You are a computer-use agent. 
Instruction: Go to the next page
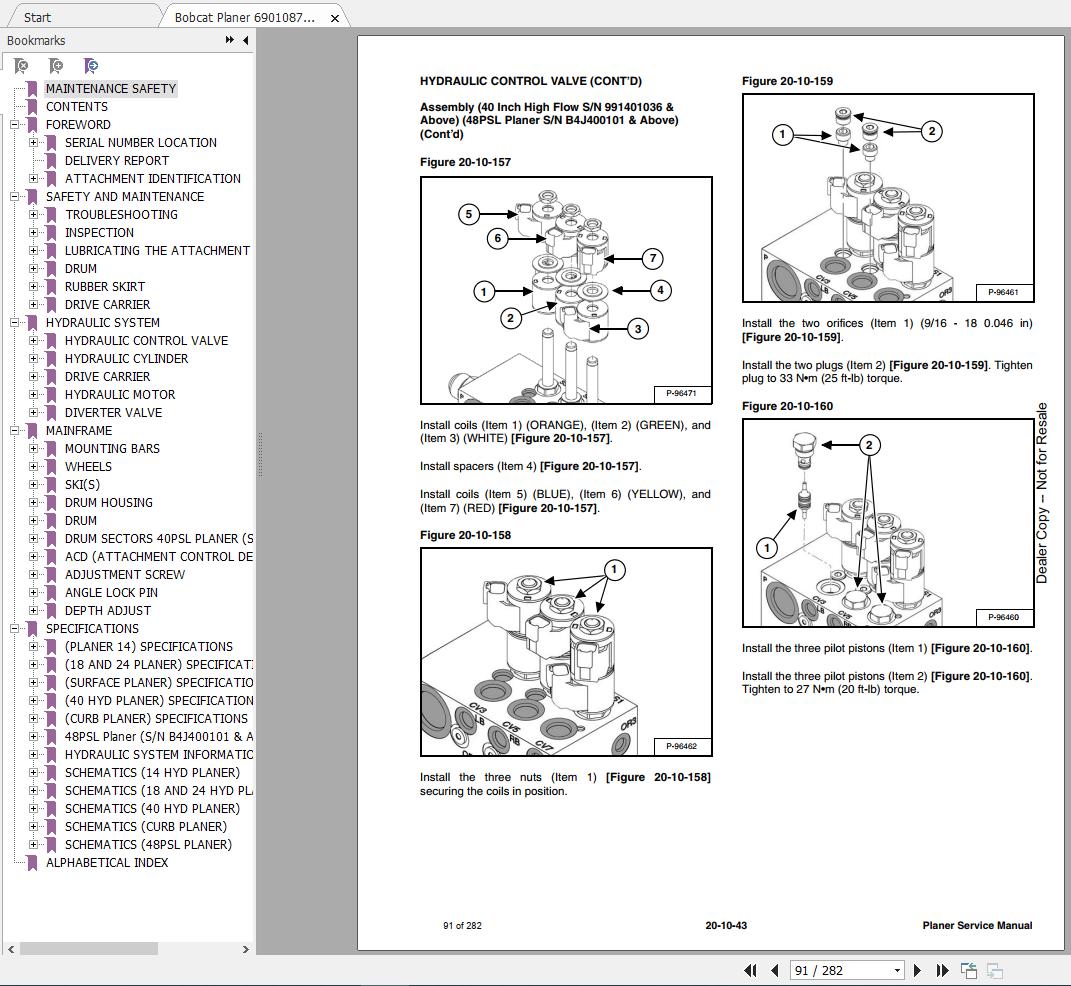[x=917, y=970]
